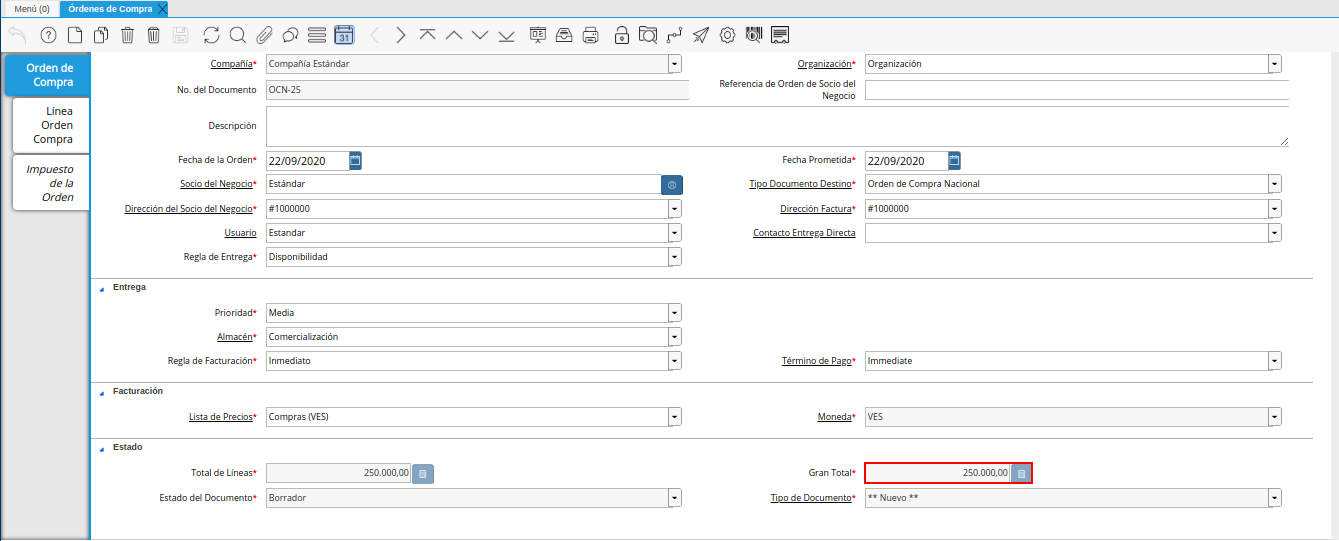Open calendar picker for Fecha de la Orden
The image size is (1339, 541).
pyautogui.click(x=356, y=160)
